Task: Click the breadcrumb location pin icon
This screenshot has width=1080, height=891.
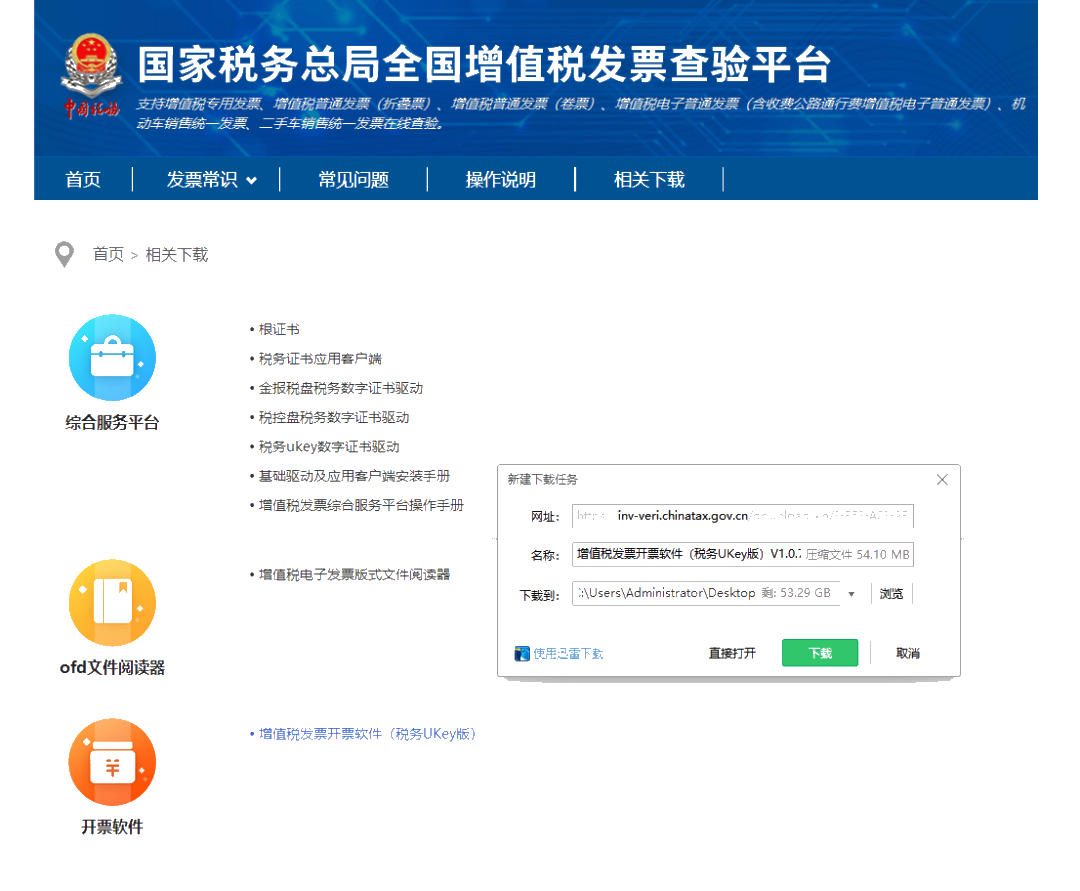Action: coord(65,254)
